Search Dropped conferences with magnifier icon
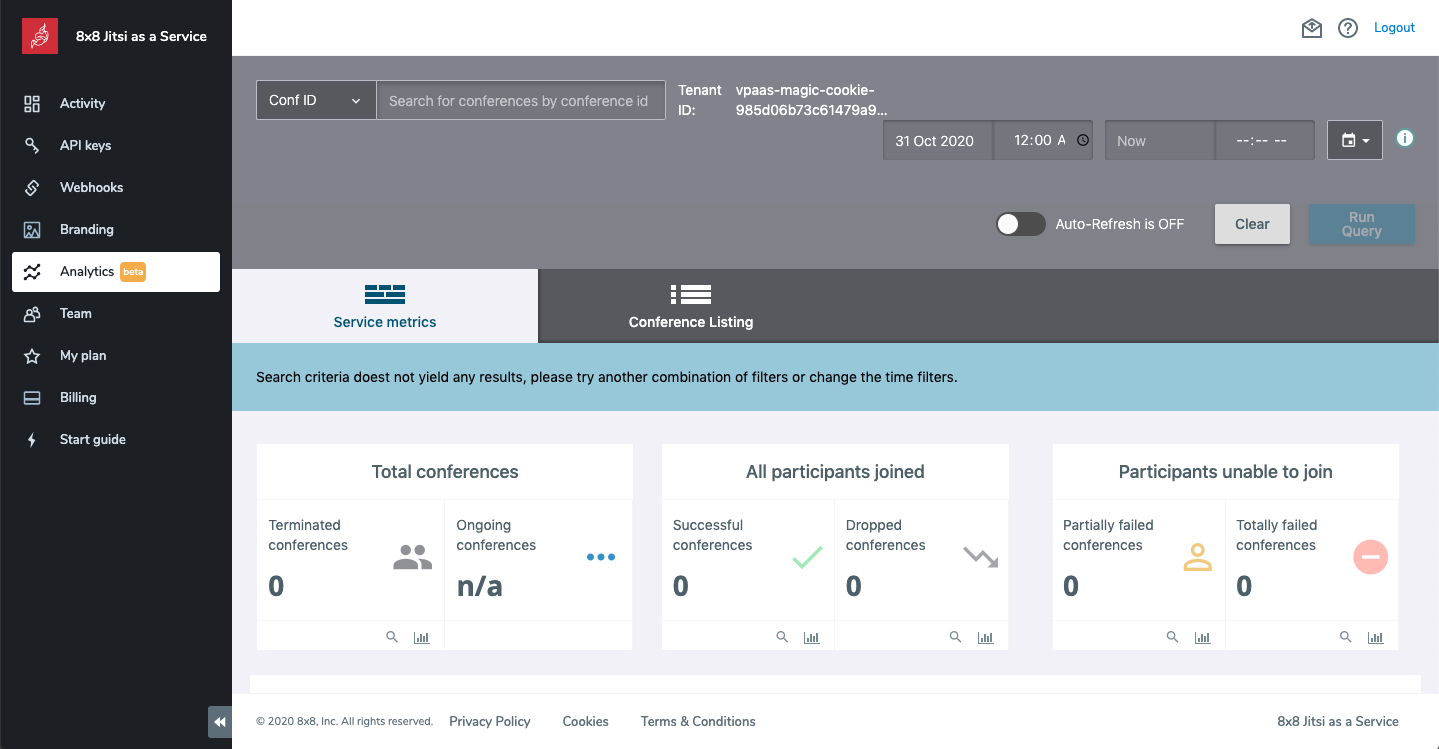The width and height of the screenshot is (1439, 749). 955,637
